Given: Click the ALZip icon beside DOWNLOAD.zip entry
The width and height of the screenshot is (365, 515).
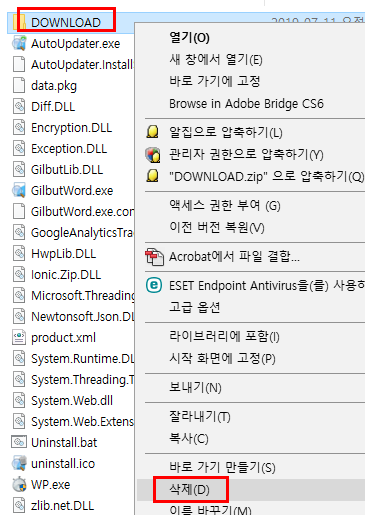Looking at the screenshot, I should tap(153, 176).
